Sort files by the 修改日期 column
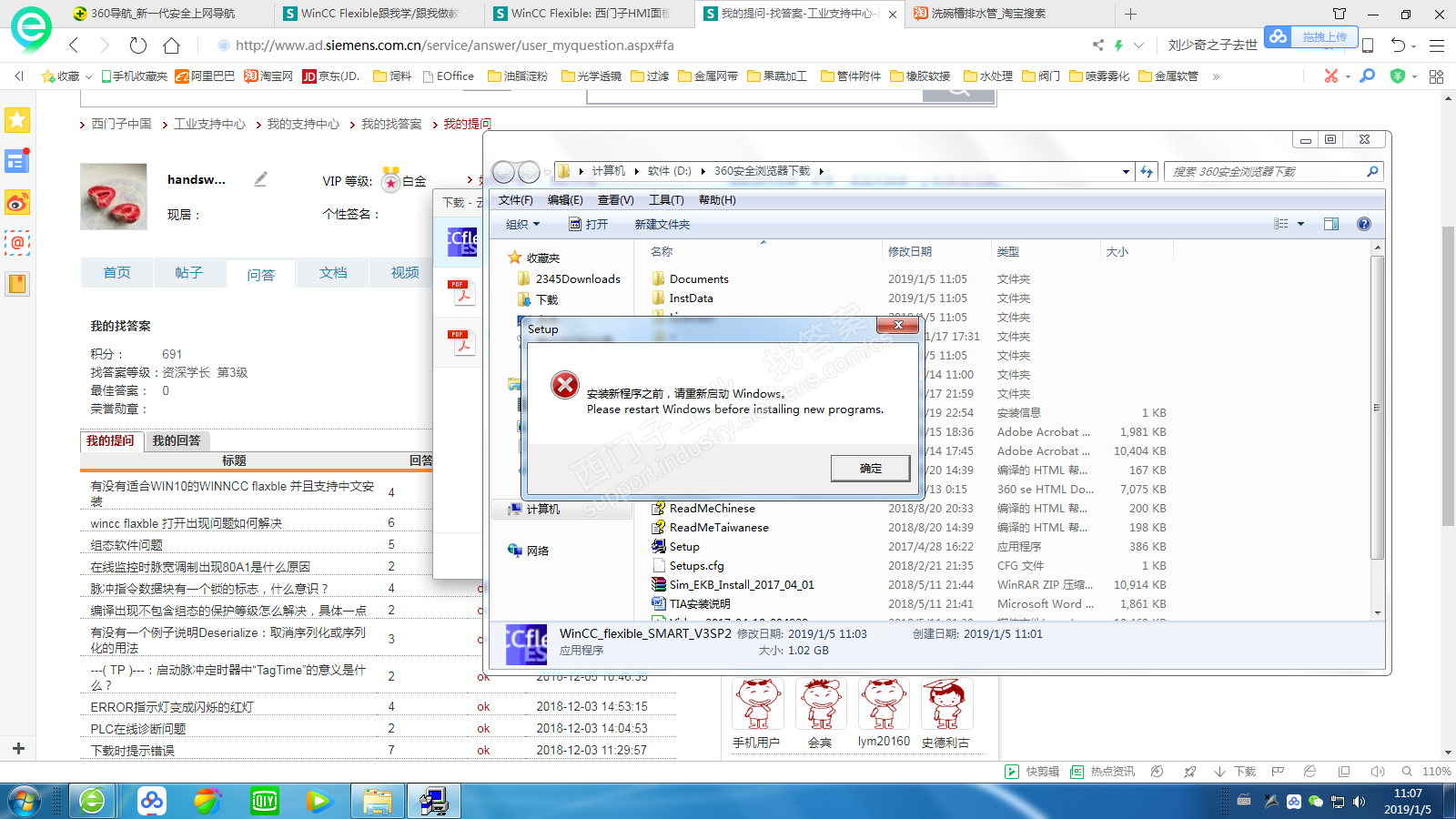Screen dimensions: 1456x819 [x=910, y=252]
